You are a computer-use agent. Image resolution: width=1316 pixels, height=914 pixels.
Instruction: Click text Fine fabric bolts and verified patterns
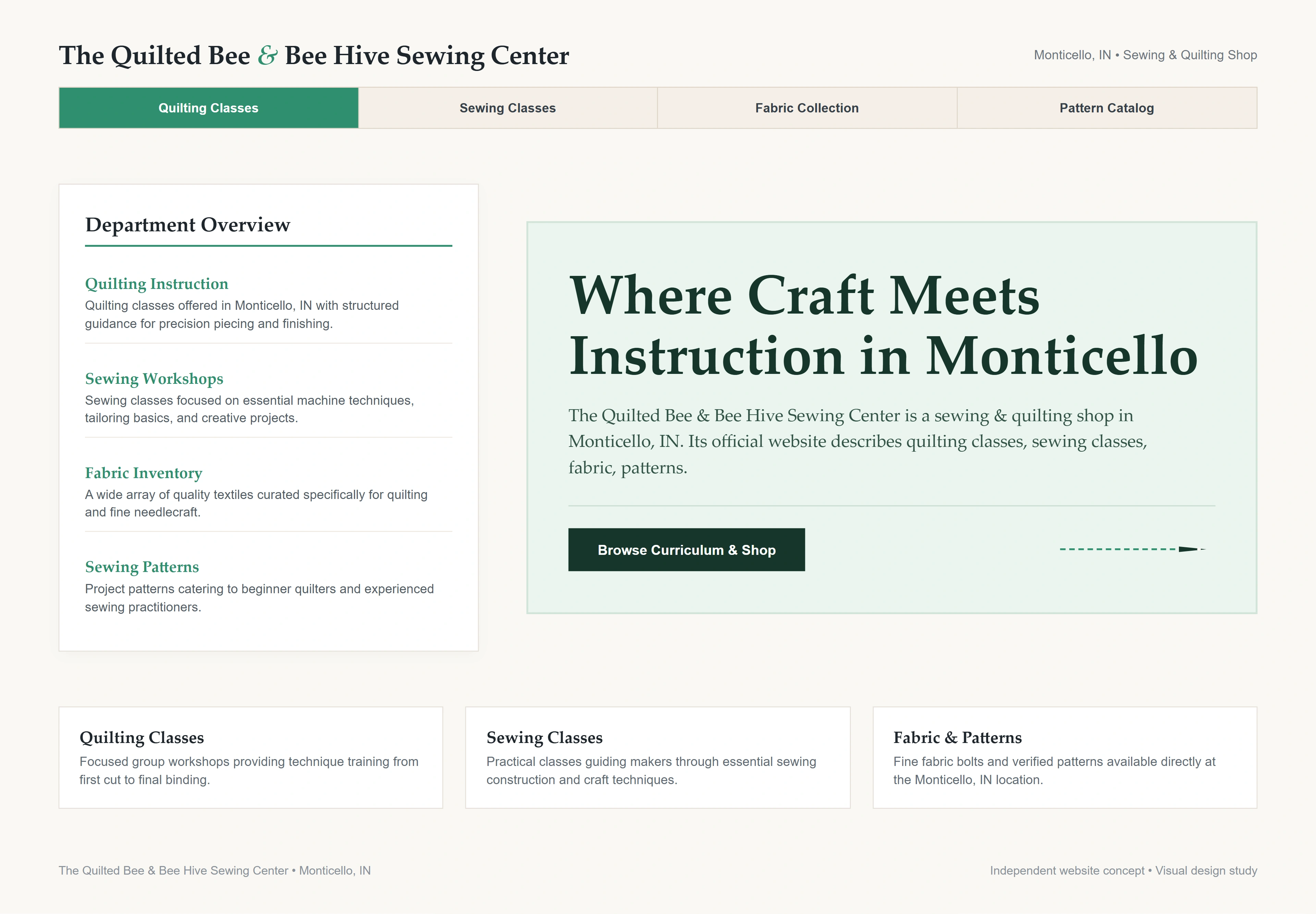(x=1054, y=770)
